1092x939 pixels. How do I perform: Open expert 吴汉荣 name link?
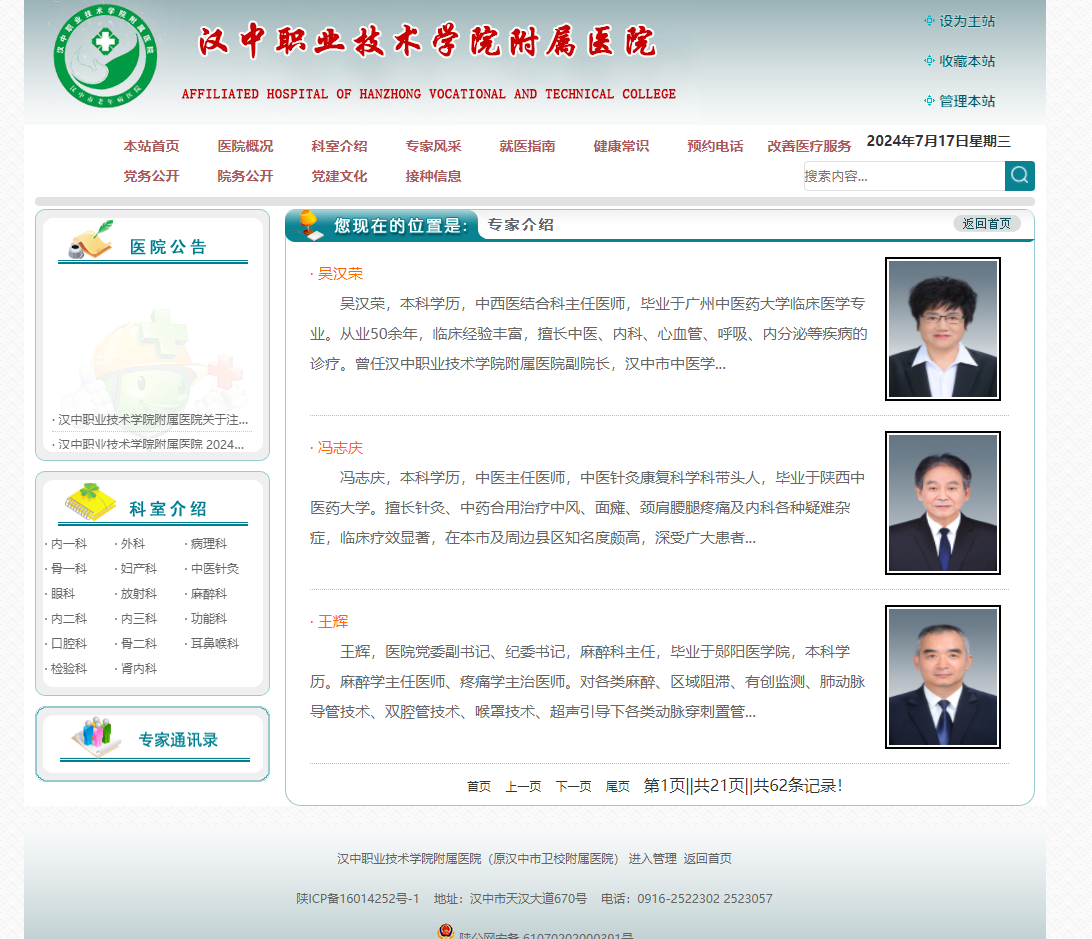(x=341, y=274)
